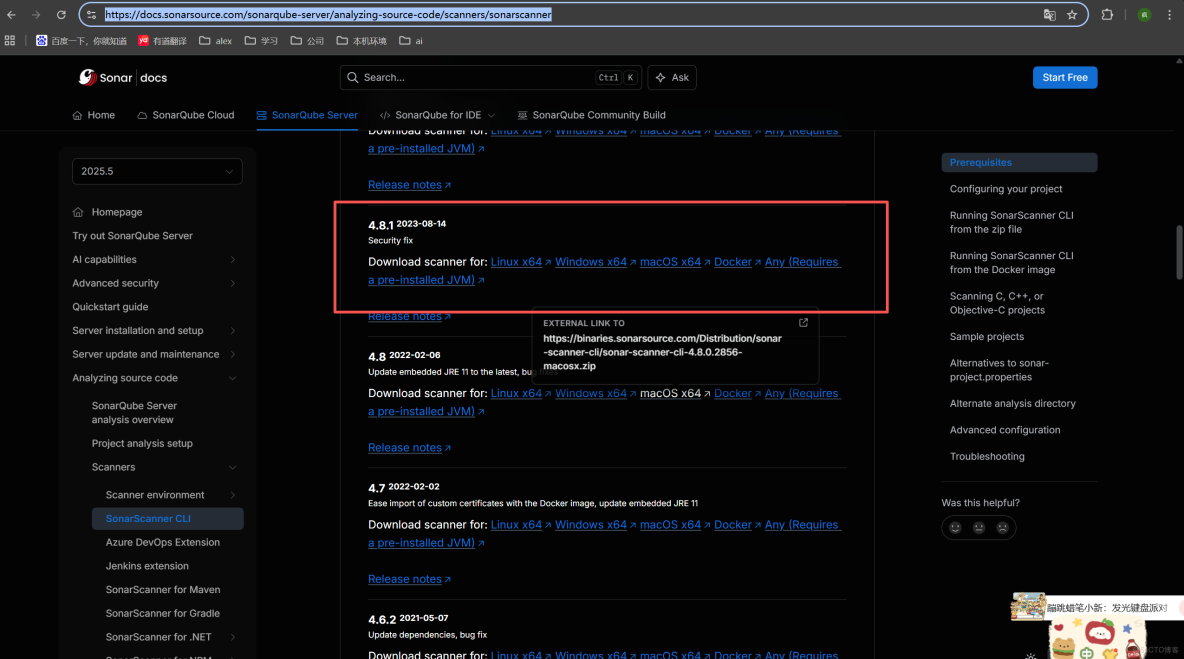
Task: Click the Homepage house icon in the sidebar
Action: pos(78,212)
